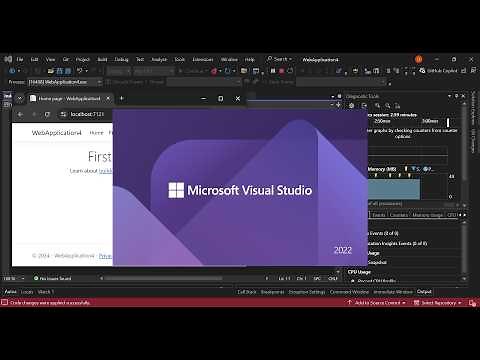Open the Locals tab
480x360 pixels.
click(27, 292)
